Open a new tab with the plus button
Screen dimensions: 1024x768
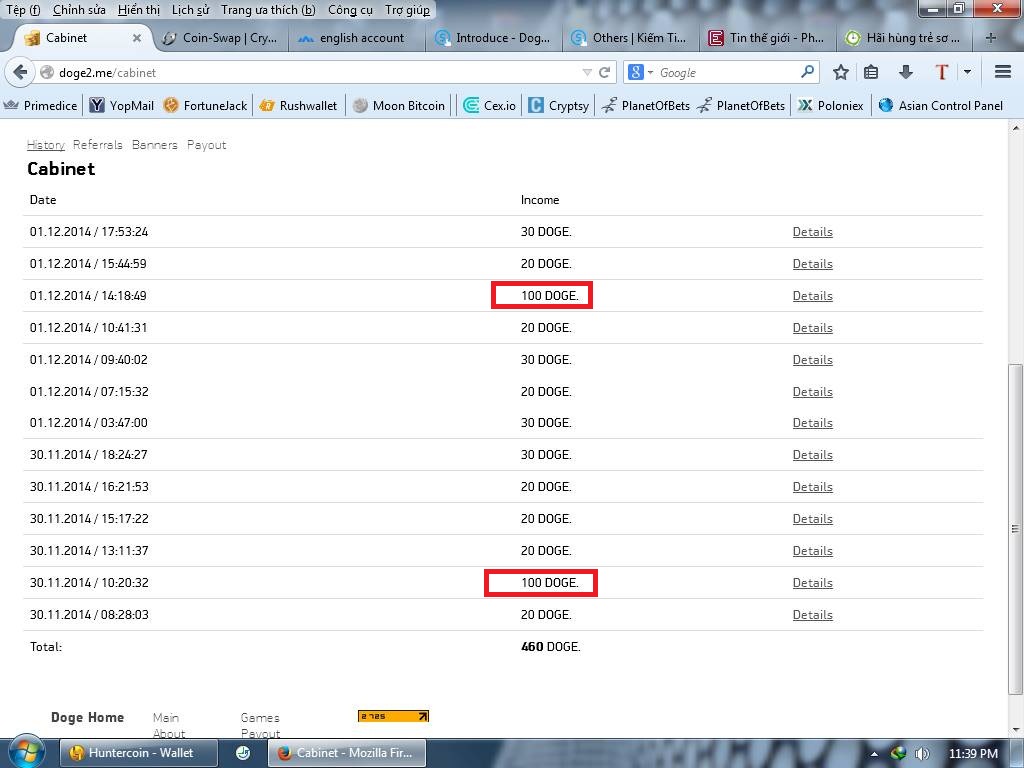(991, 38)
